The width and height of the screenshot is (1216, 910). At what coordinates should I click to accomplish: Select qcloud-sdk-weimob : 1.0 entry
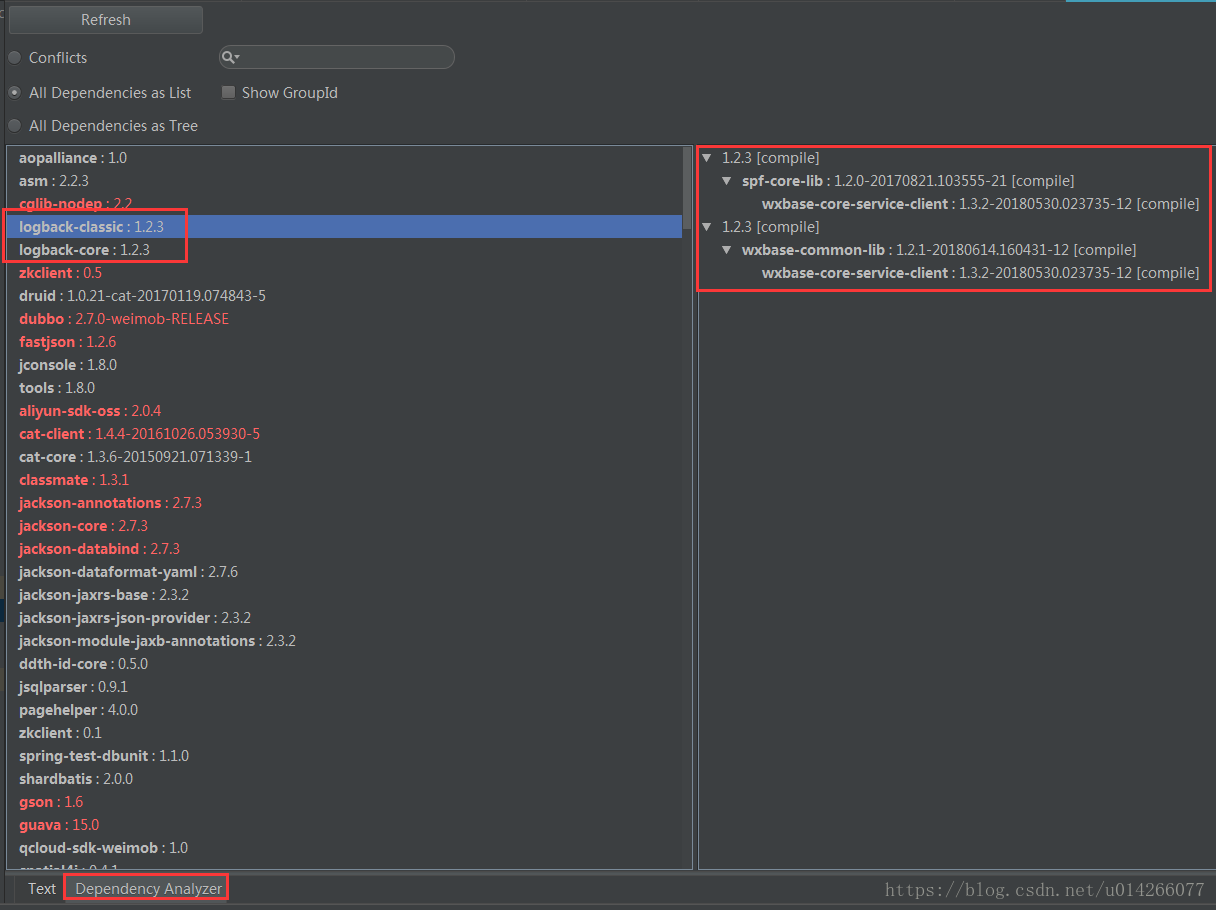[103, 848]
